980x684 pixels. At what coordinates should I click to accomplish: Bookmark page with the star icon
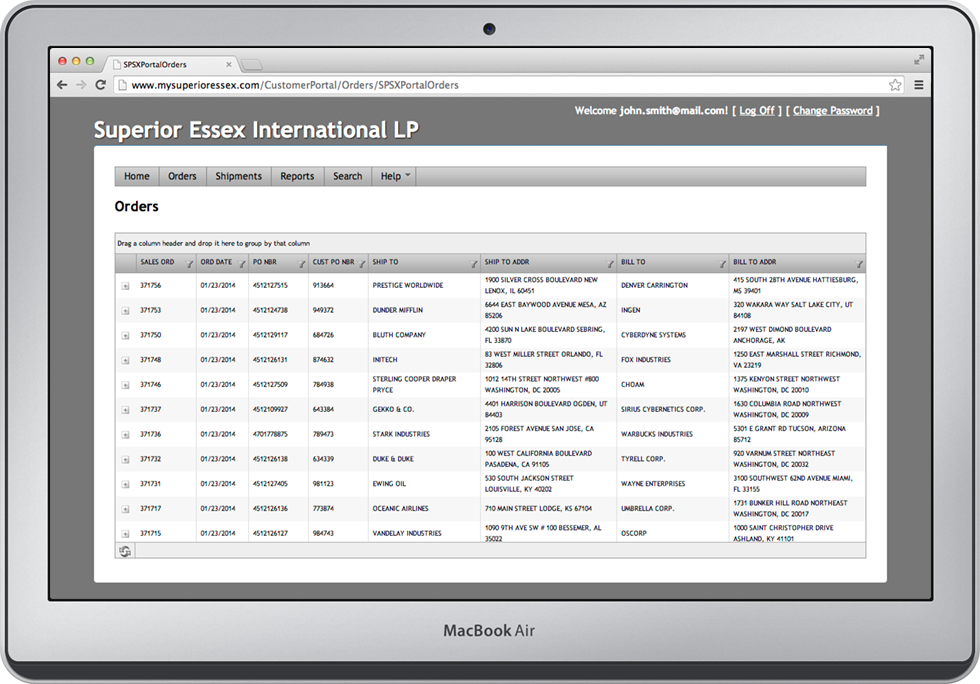pyautogui.click(x=895, y=85)
